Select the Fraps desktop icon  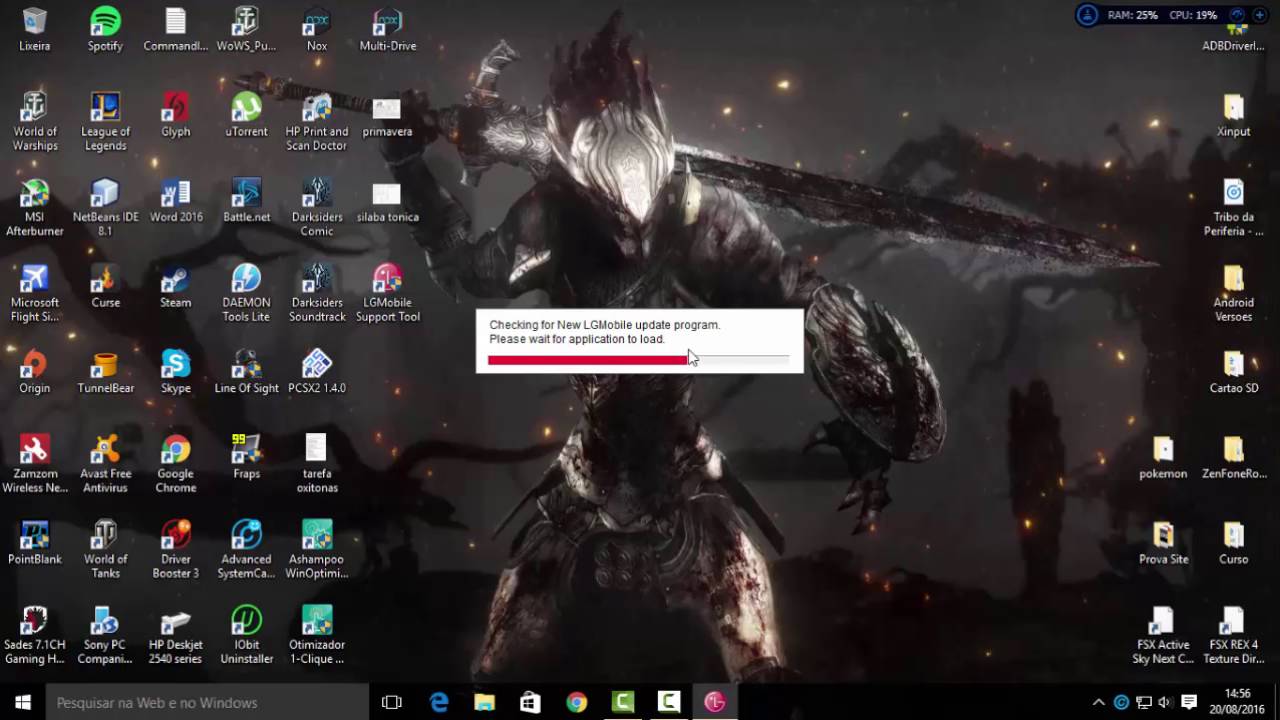[246, 457]
